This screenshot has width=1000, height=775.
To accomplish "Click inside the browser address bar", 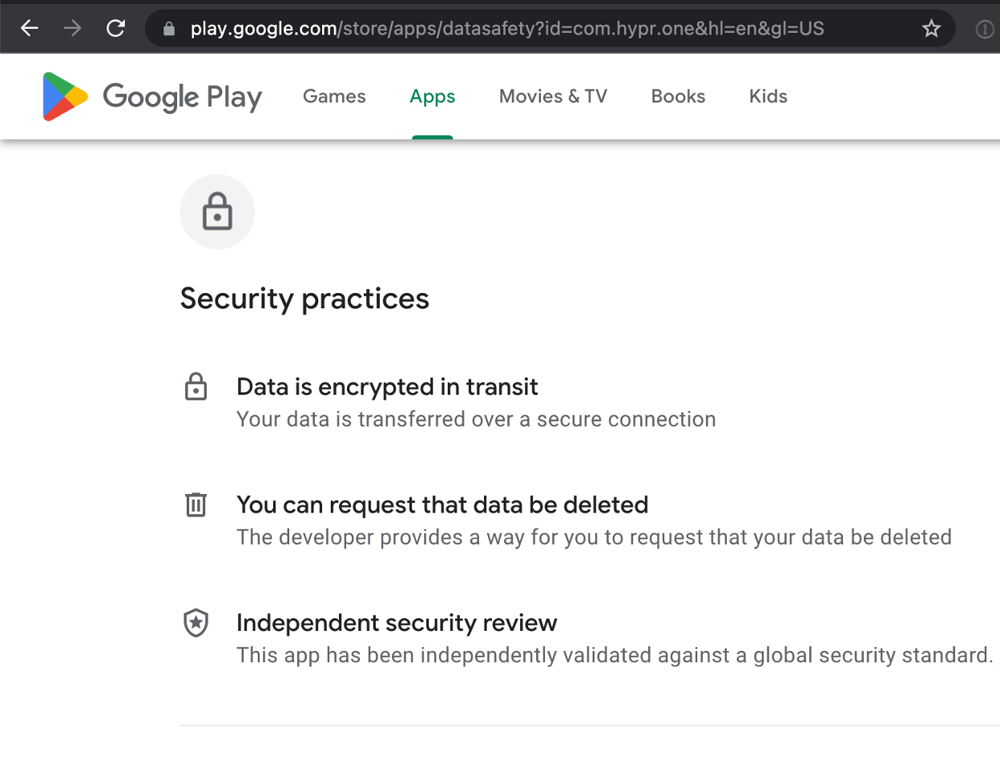I will pos(500,28).
